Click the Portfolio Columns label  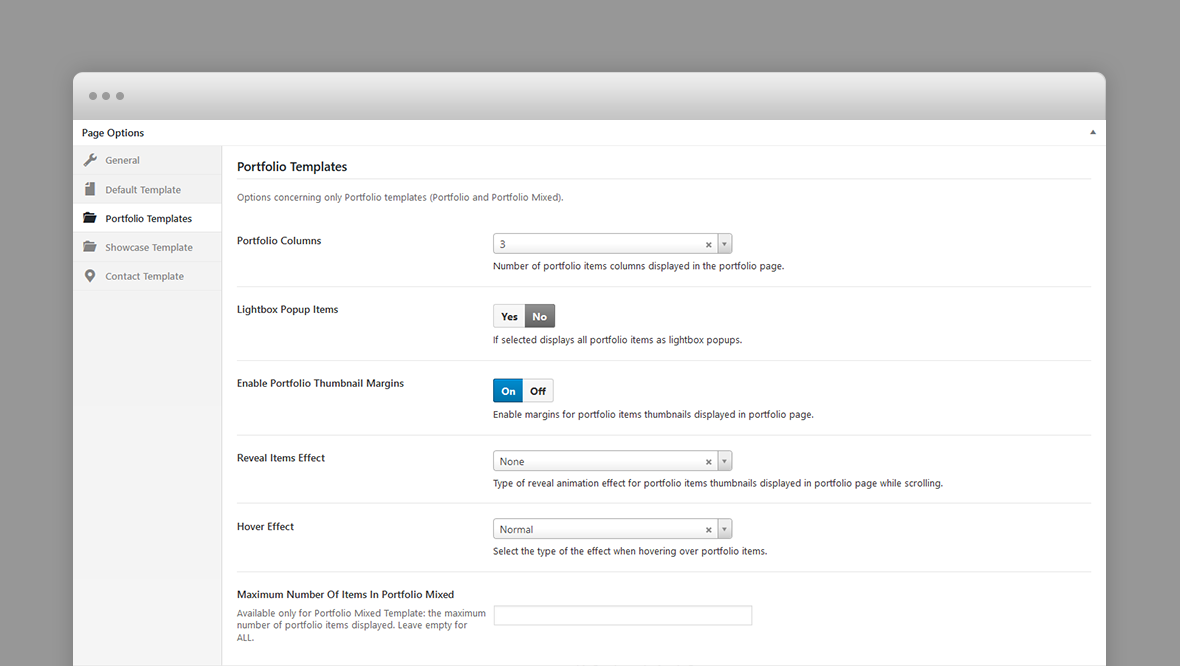click(x=279, y=241)
